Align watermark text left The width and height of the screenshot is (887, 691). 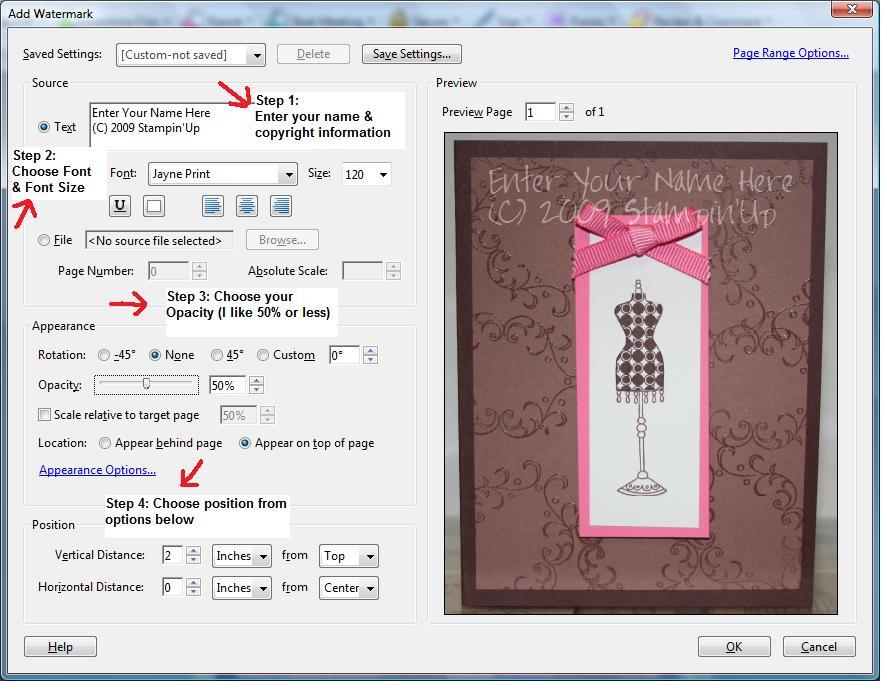click(213, 206)
